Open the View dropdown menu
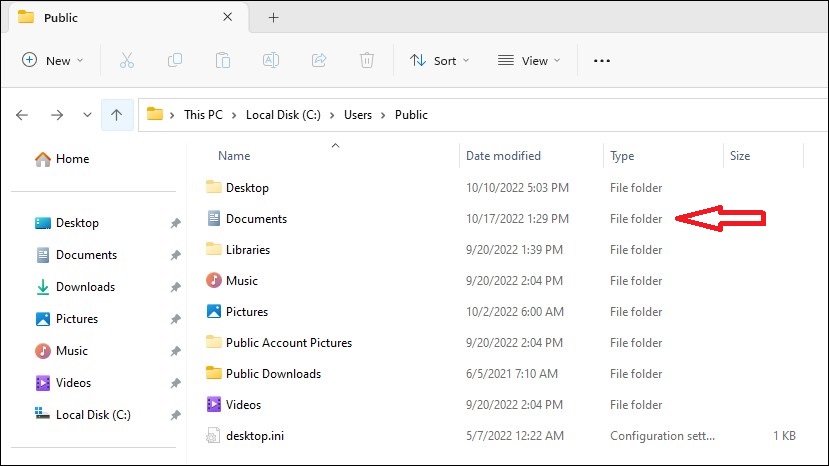The width and height of the screenshot is (829, 466). click(529, 60)
